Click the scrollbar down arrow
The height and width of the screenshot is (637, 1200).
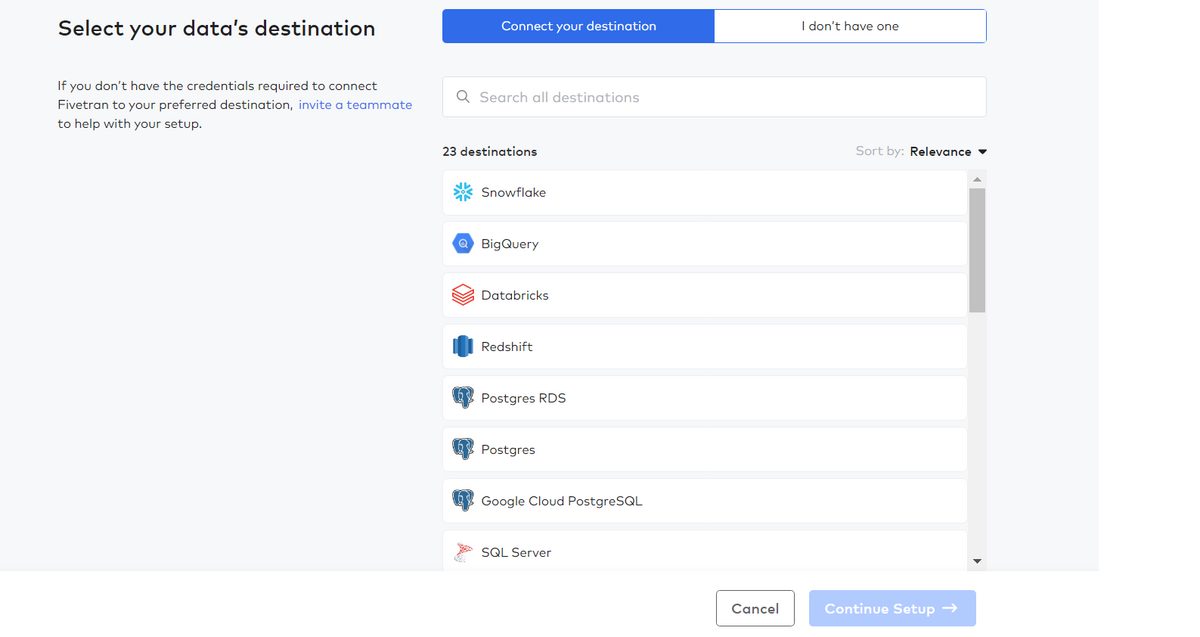click(977, 561)
